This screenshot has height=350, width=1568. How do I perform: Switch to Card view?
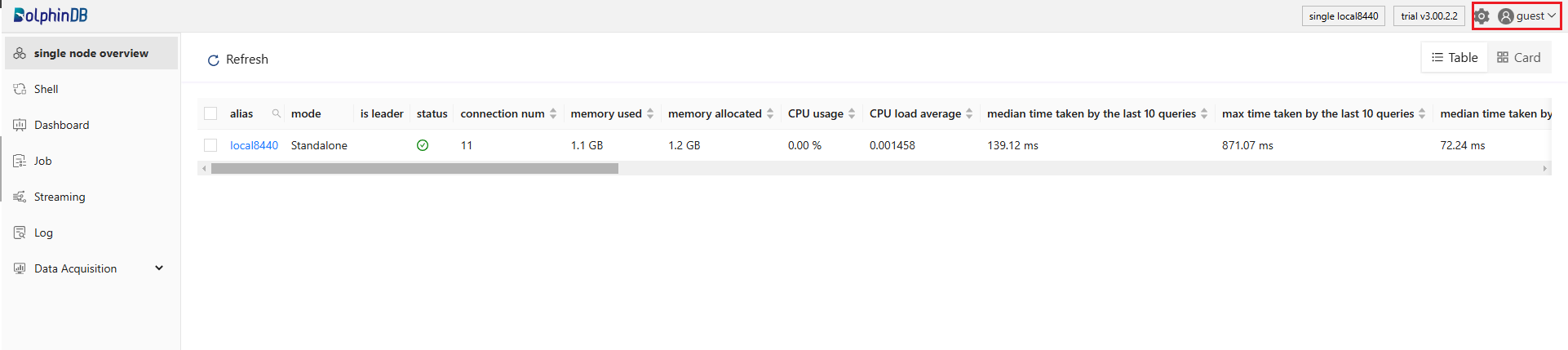pos(1518,58)
